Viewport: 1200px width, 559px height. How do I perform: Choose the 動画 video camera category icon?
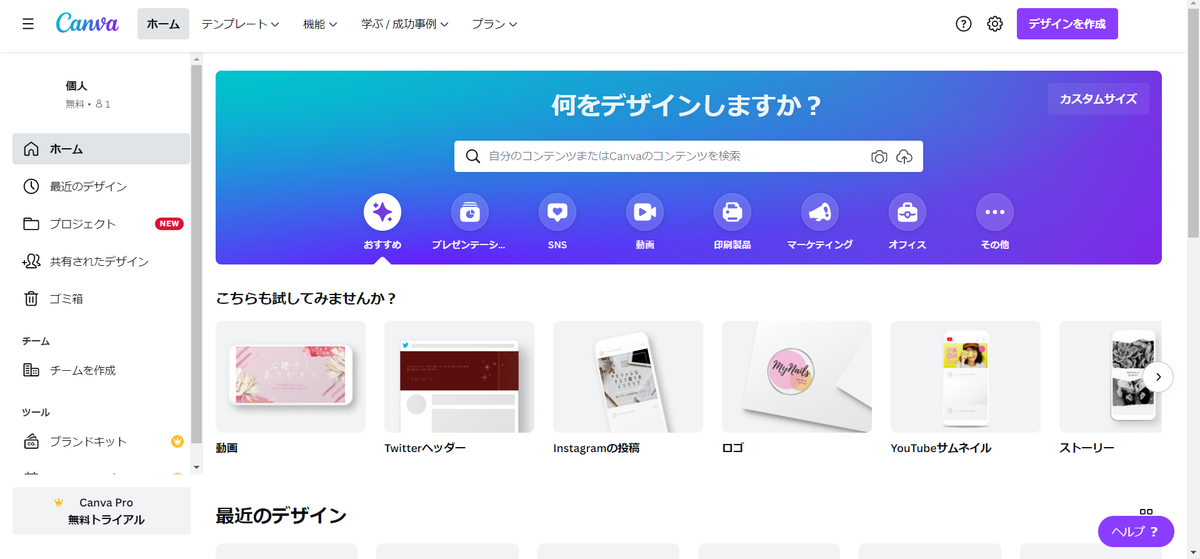click(x=645, y=212)
